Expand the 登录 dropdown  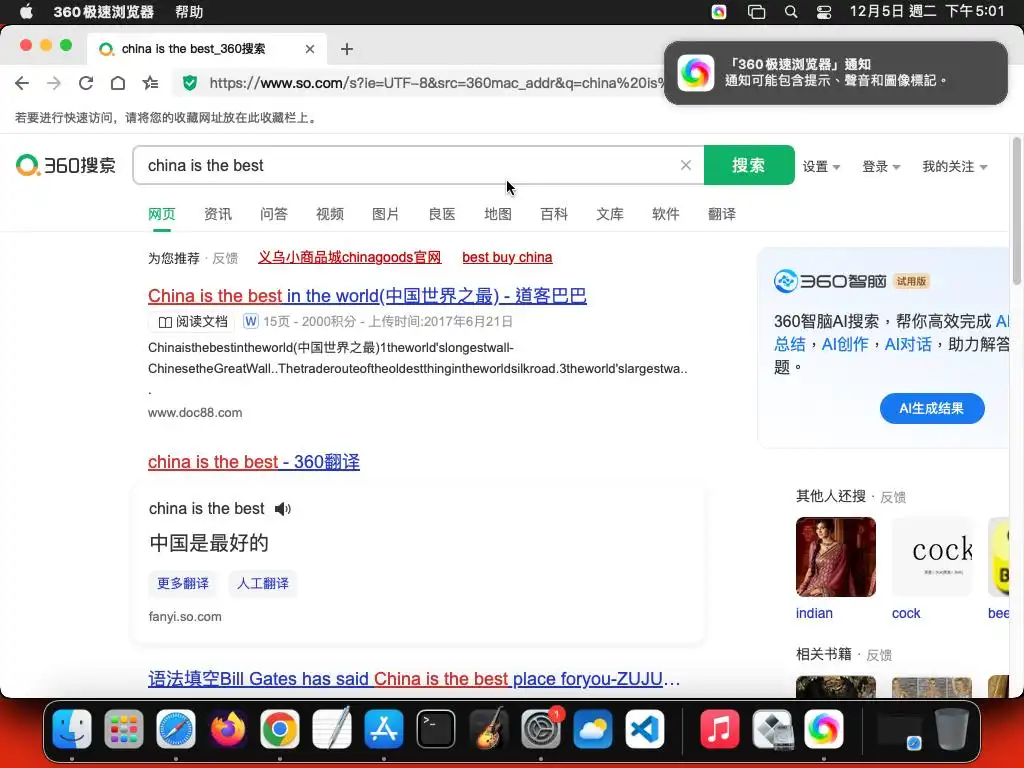pos(881,167)
